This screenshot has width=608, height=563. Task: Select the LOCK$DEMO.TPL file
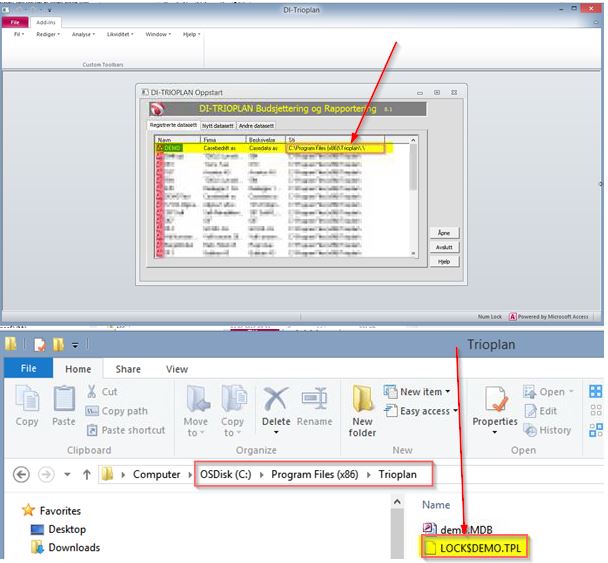(474, 548)
